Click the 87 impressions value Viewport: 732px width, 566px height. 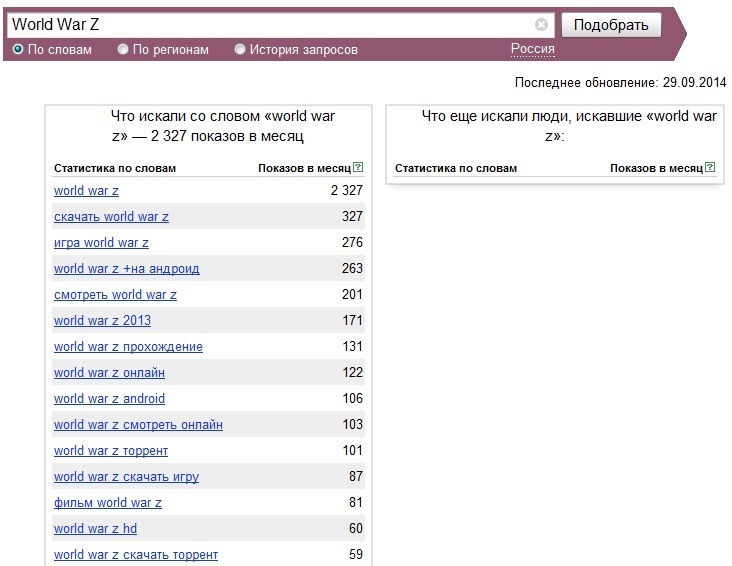pos(356,476)
